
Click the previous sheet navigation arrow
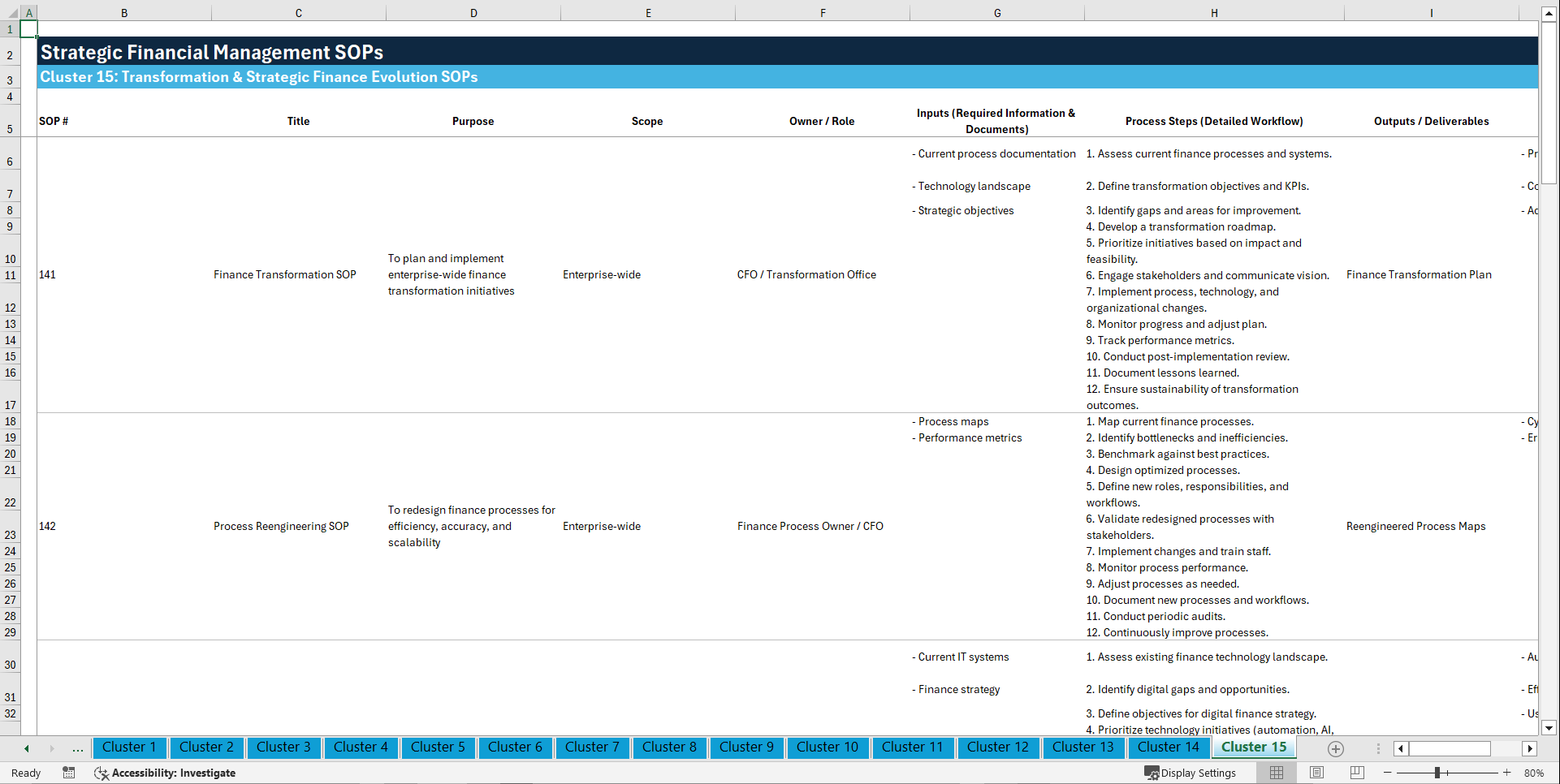[x=26, y=748]
